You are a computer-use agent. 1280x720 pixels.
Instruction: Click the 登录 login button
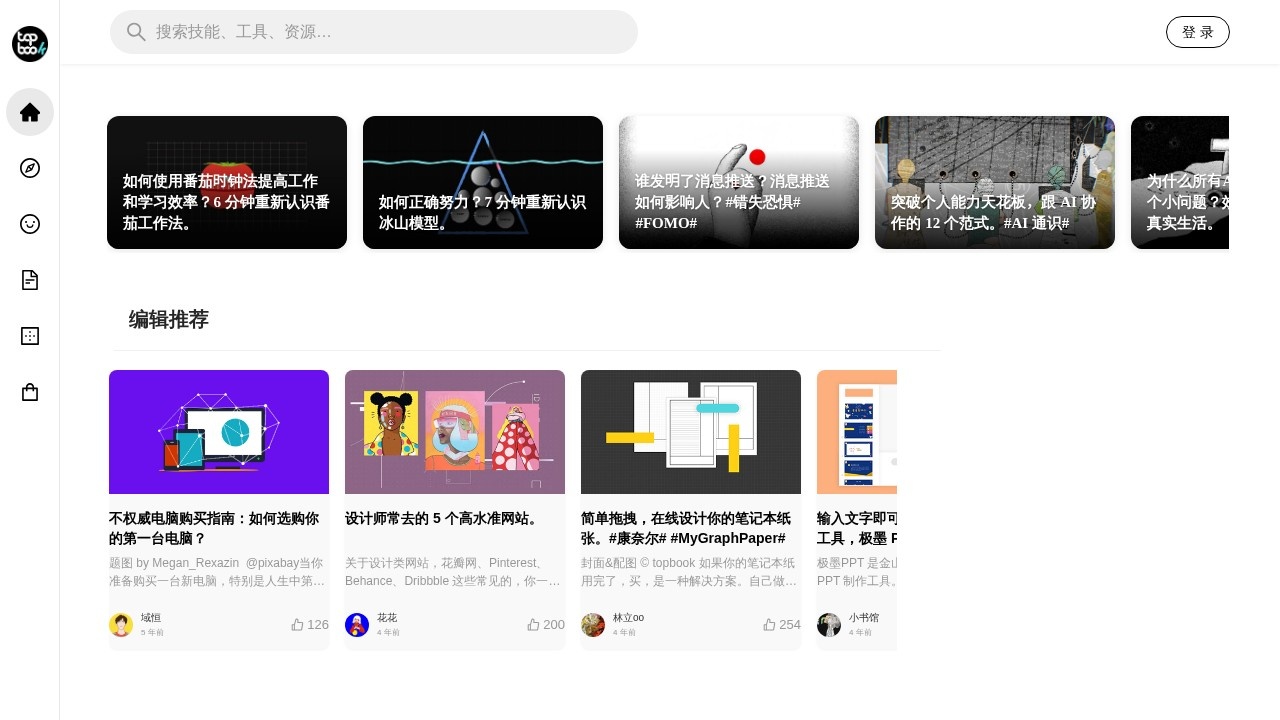tap(1197, 32)
